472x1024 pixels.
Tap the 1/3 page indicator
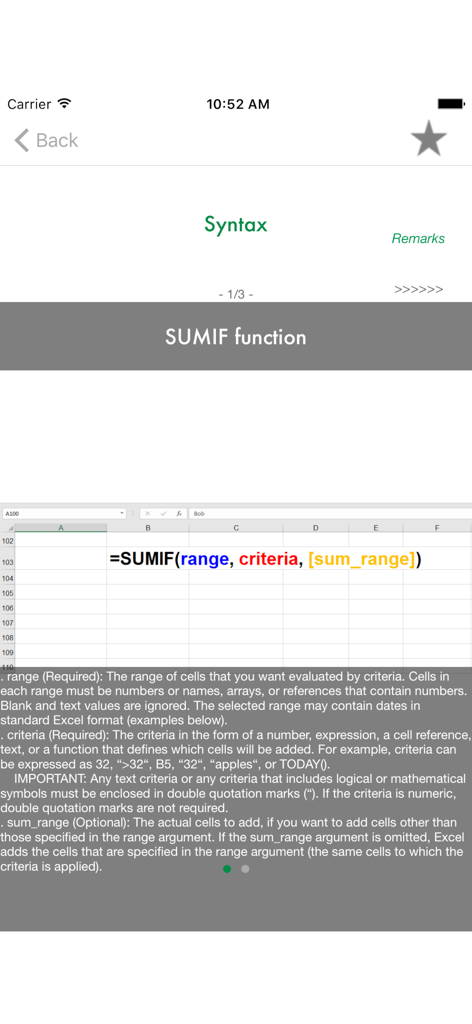click(x=236, y=295)
